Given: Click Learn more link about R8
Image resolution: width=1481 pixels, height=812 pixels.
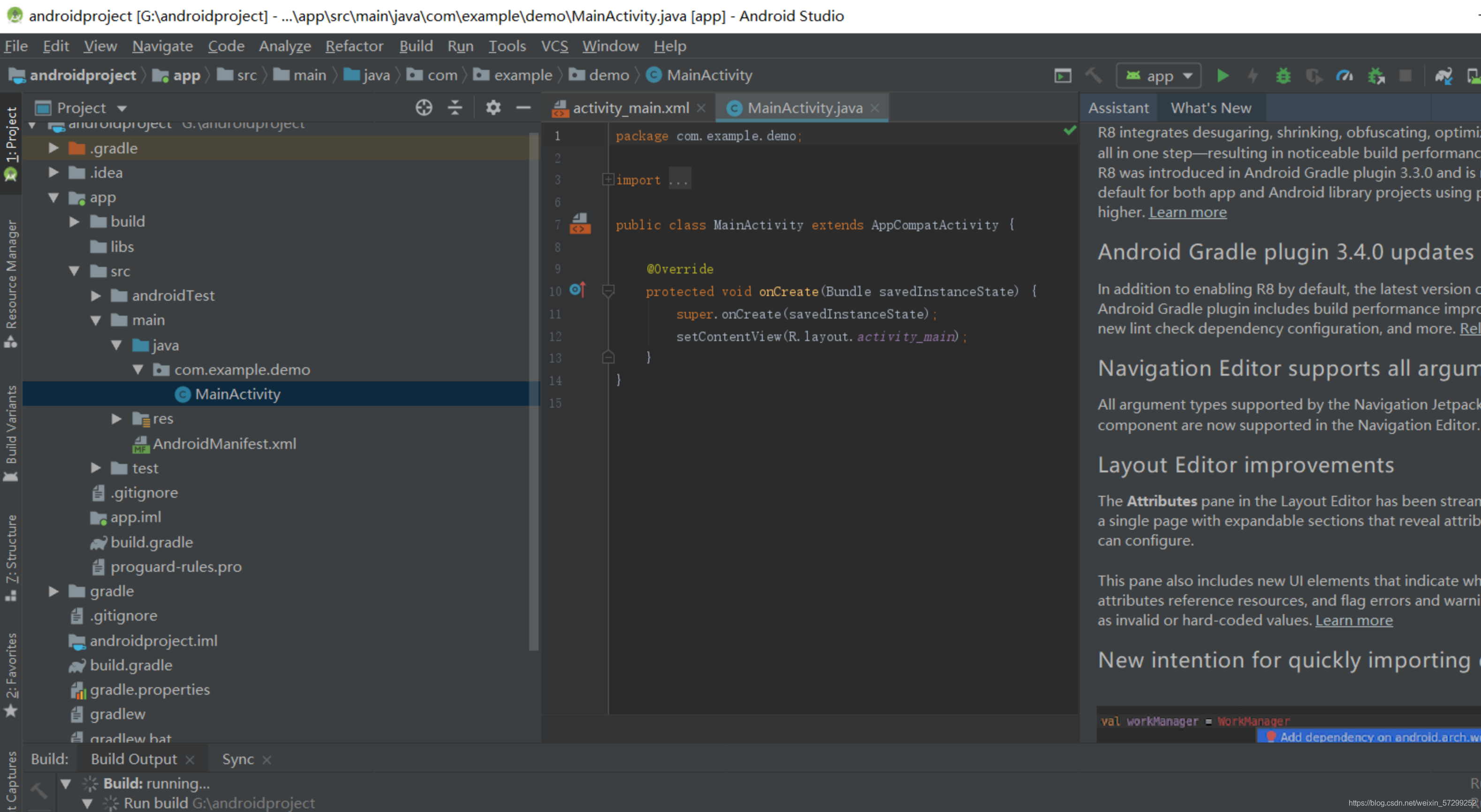Looking at the screenshot, I should click(1187, 212).
